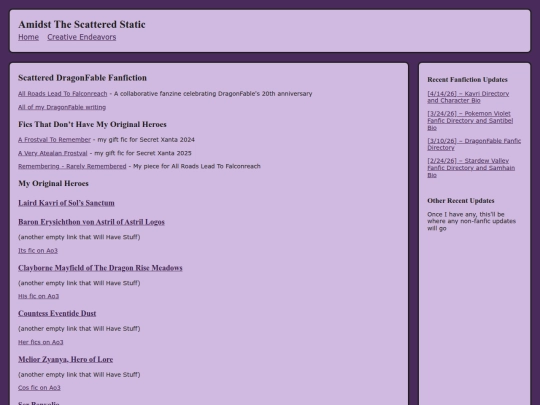Click placeholder text under Clayborne Mayfield heading
This screenshot has height=405, width=540.
click(x=79, y=283)
